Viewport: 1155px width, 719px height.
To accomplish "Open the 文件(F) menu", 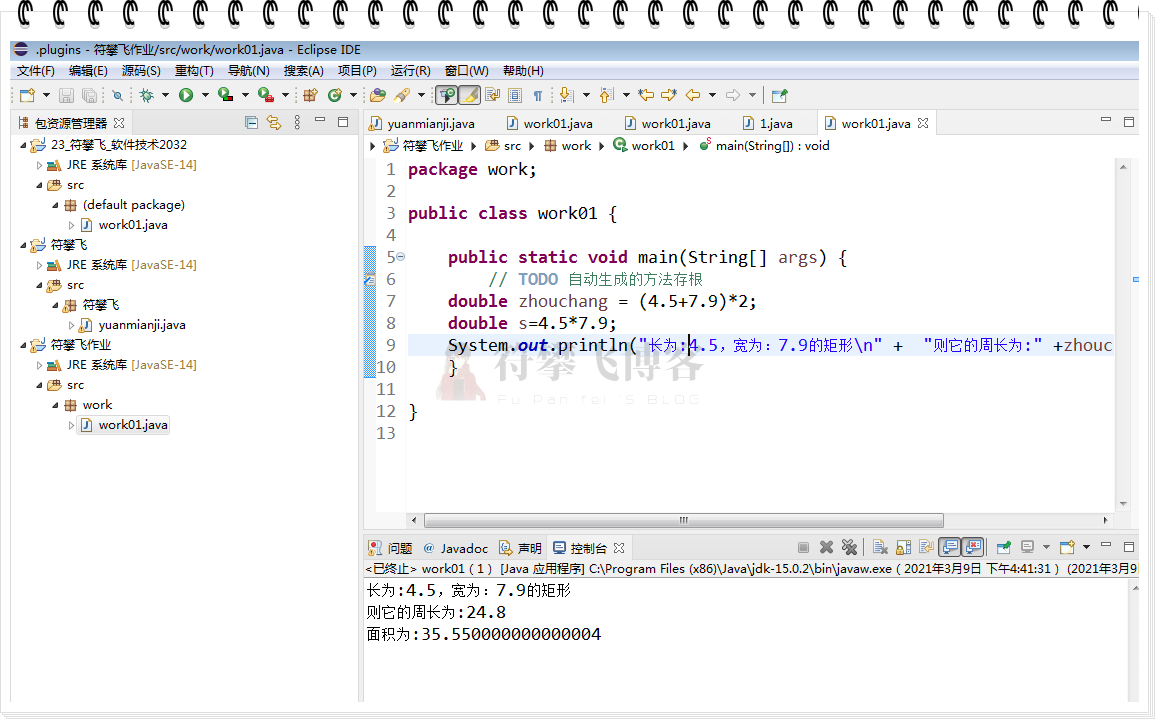I will 36,71.
